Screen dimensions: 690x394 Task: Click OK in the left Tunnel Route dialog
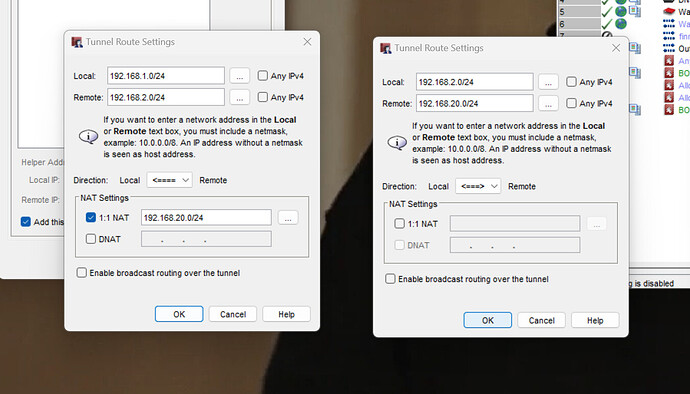(x=179, y=314)
